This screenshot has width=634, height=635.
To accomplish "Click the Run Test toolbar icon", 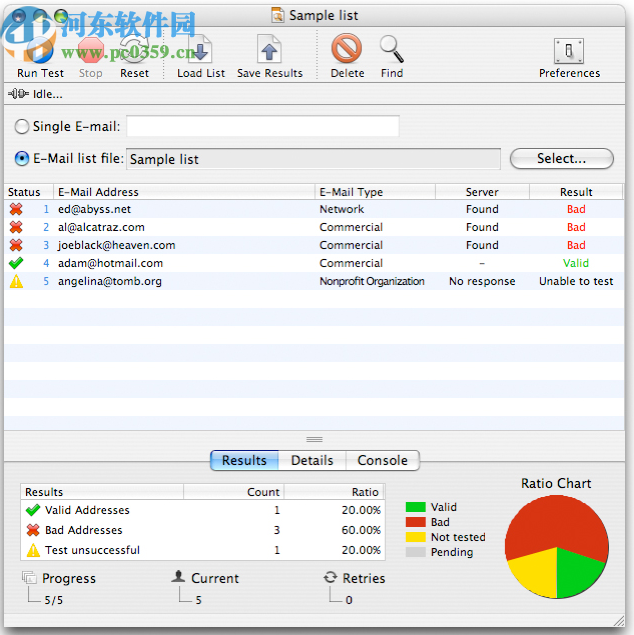I will (40, 49).
